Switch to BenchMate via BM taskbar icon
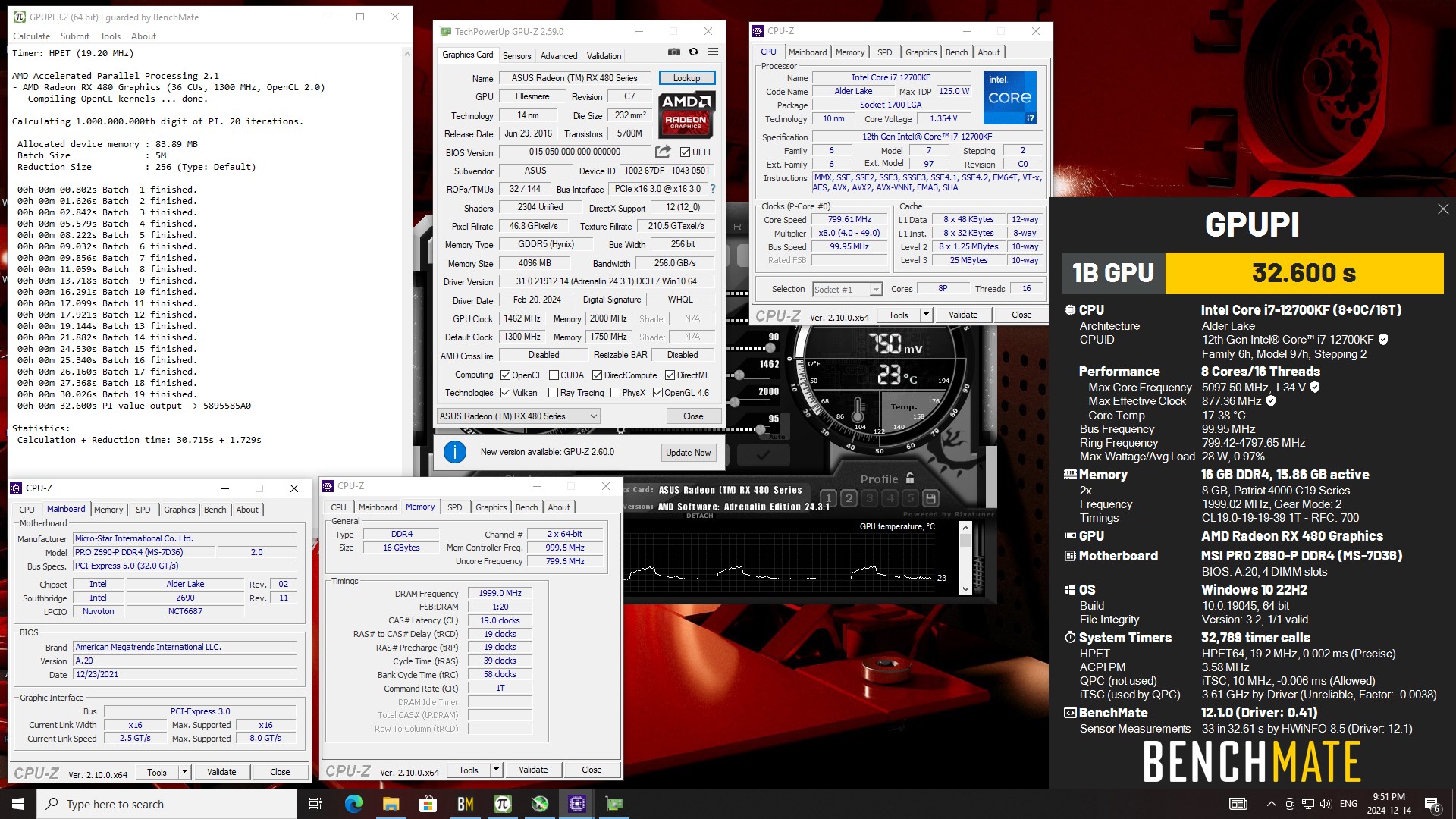This screenshot has height=819, width=1456. coord(465,804)
